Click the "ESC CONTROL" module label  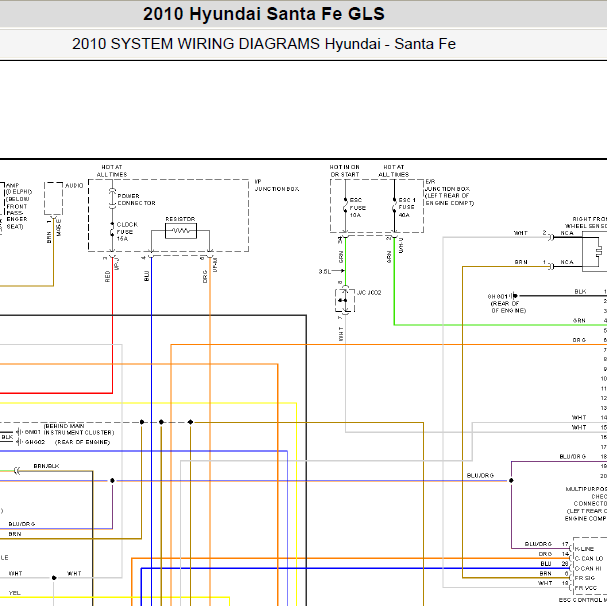click(x=583, y=600)
